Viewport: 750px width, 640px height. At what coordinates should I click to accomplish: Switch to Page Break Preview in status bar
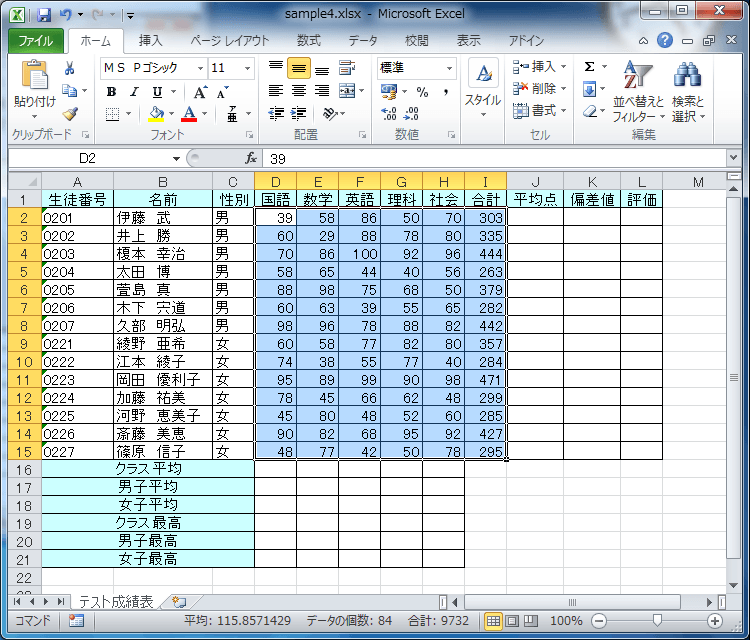[x=530, y=621]
